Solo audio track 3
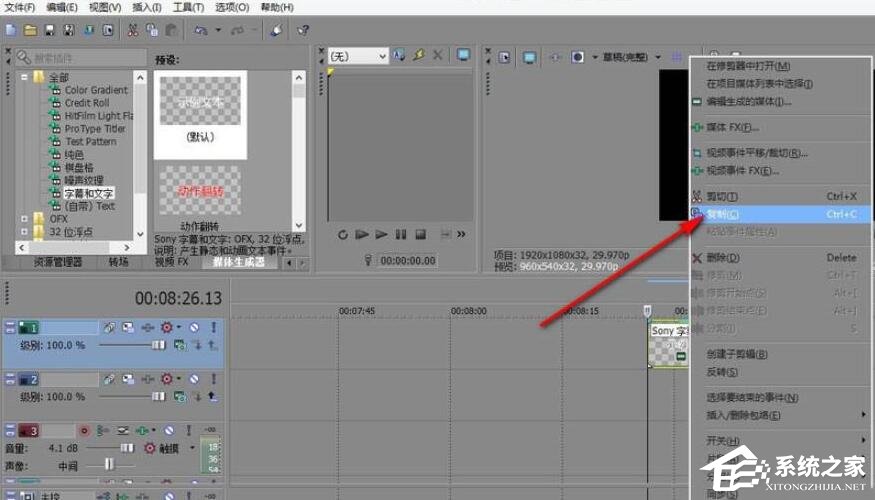 click(189, 431)
